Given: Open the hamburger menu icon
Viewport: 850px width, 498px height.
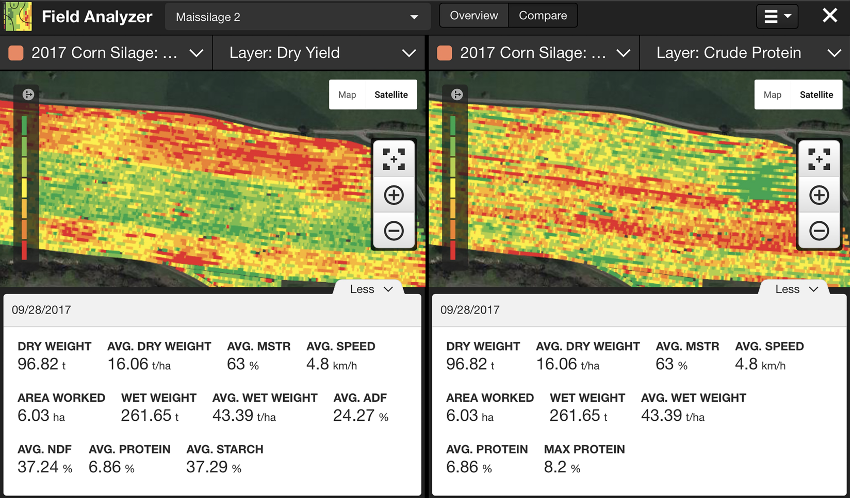Looking at the screenshot, I should point(777,16).
